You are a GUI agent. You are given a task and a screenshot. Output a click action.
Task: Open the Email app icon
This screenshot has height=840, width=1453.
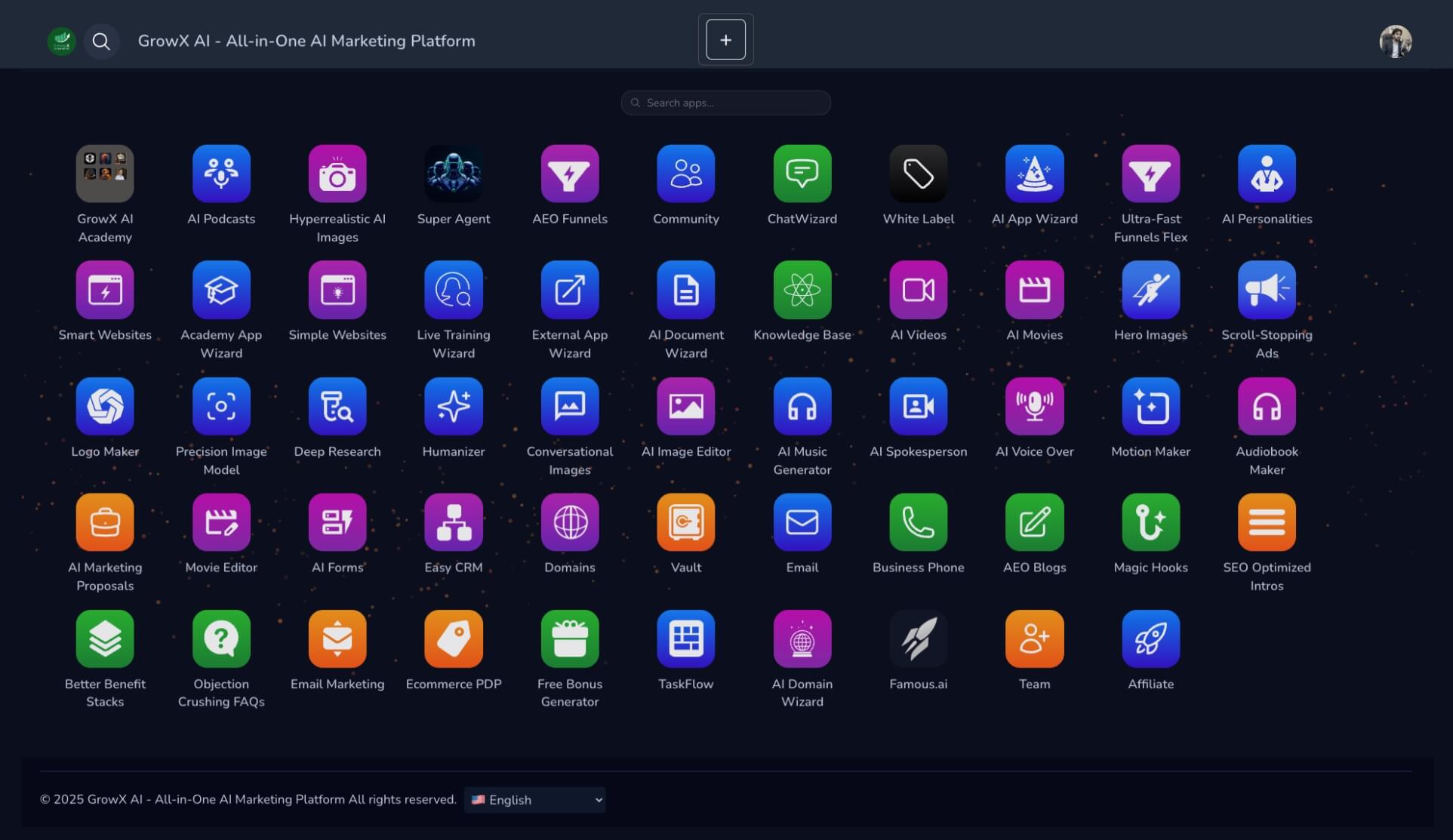[802, 522]
